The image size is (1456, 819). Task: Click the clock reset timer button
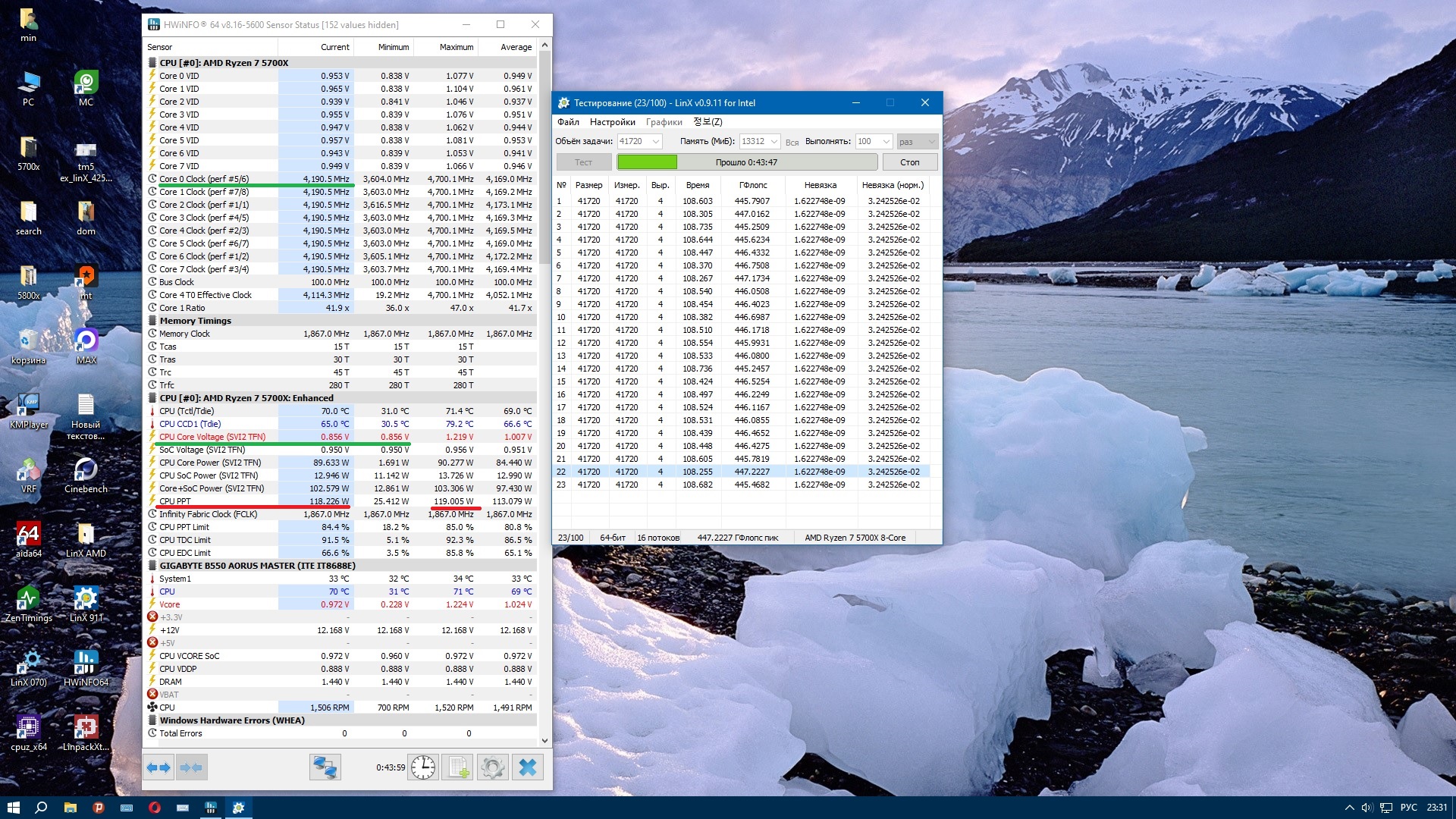[423, 768]
